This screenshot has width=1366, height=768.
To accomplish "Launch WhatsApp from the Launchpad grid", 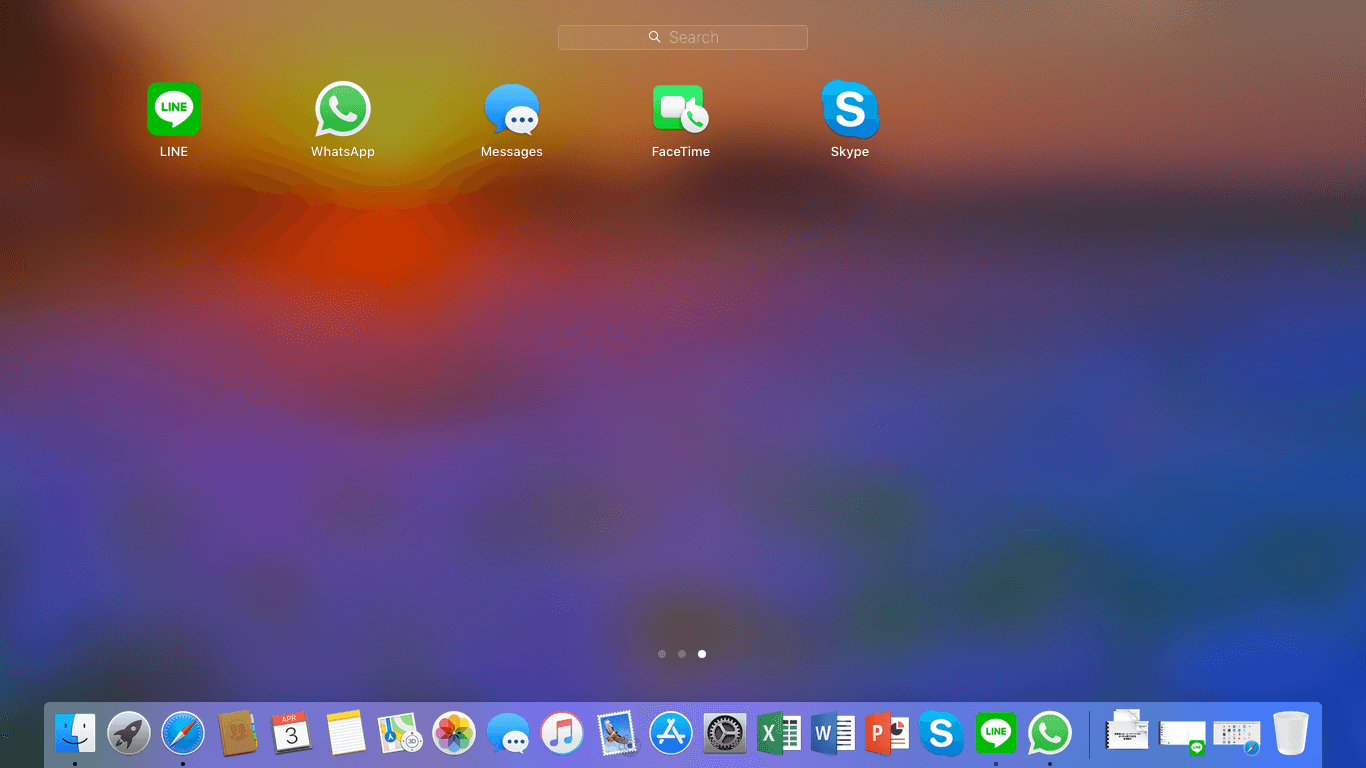I will 343,110.
